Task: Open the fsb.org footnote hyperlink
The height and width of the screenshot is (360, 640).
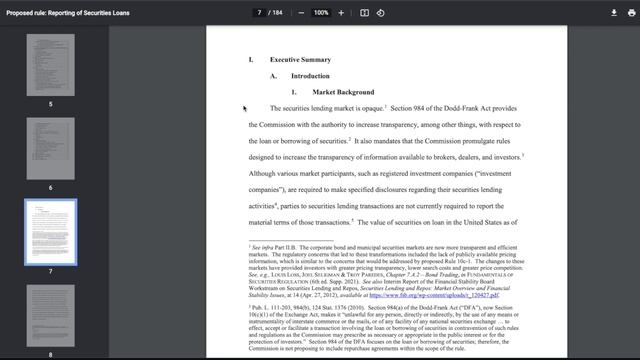Action: pyautogui.click(x=434, y=295)
